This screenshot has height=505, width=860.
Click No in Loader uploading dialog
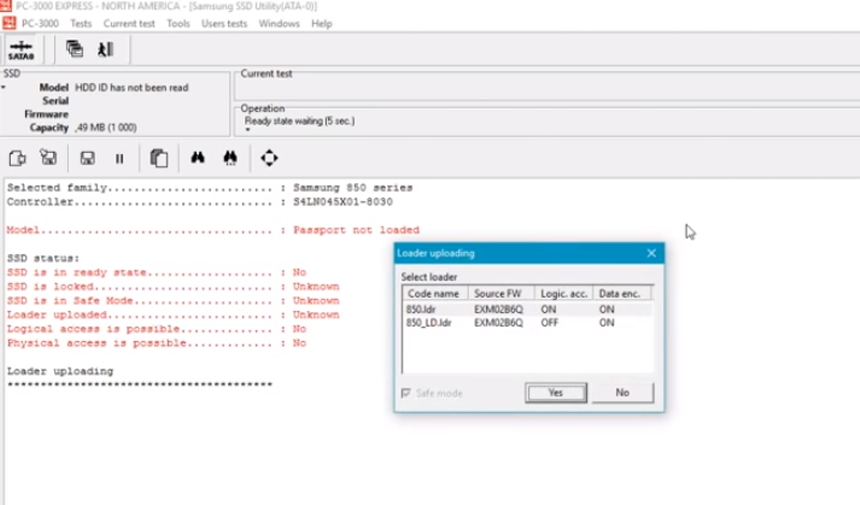pos(623,393)
